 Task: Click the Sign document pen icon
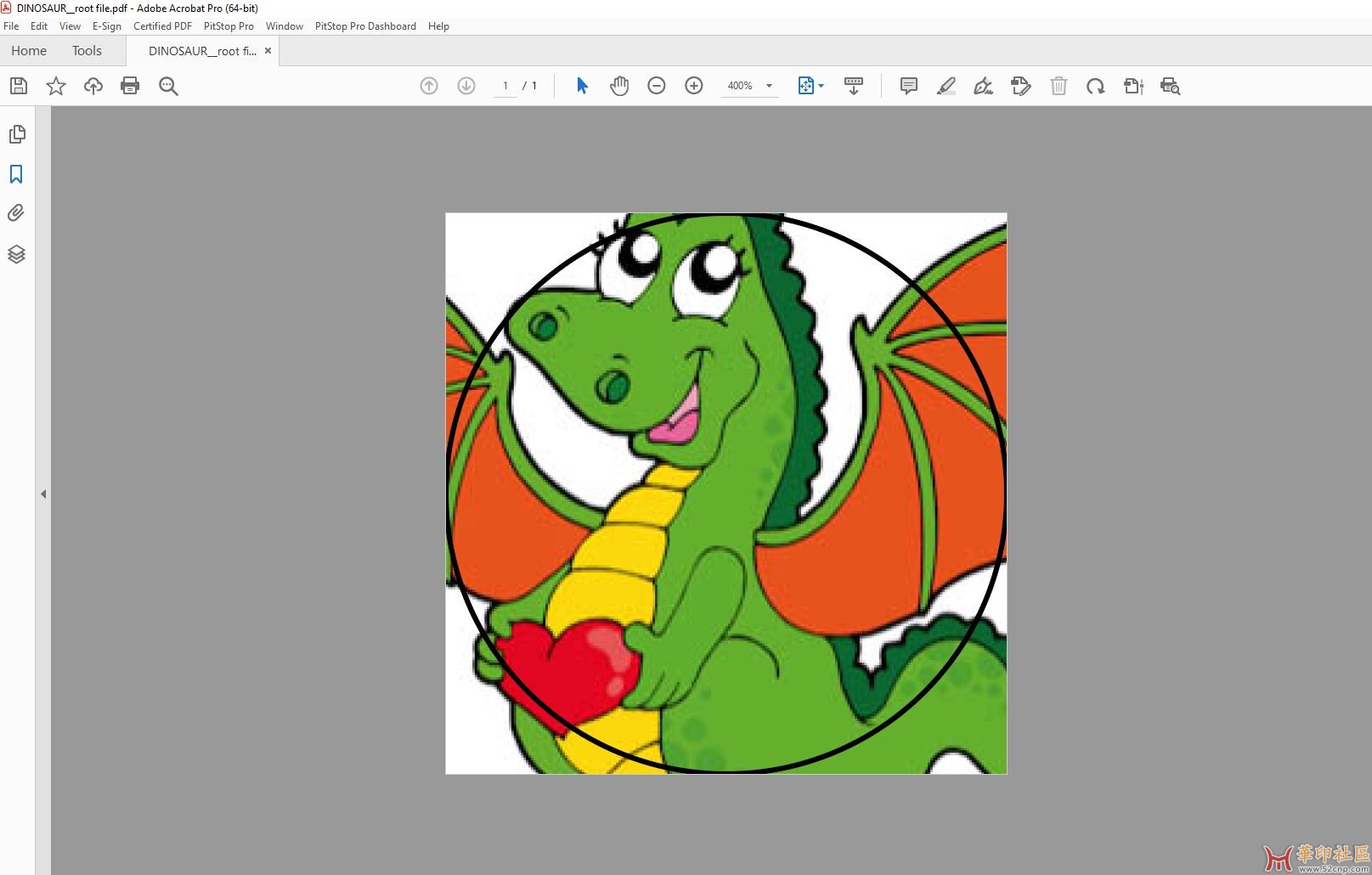[x=983, y=86]
